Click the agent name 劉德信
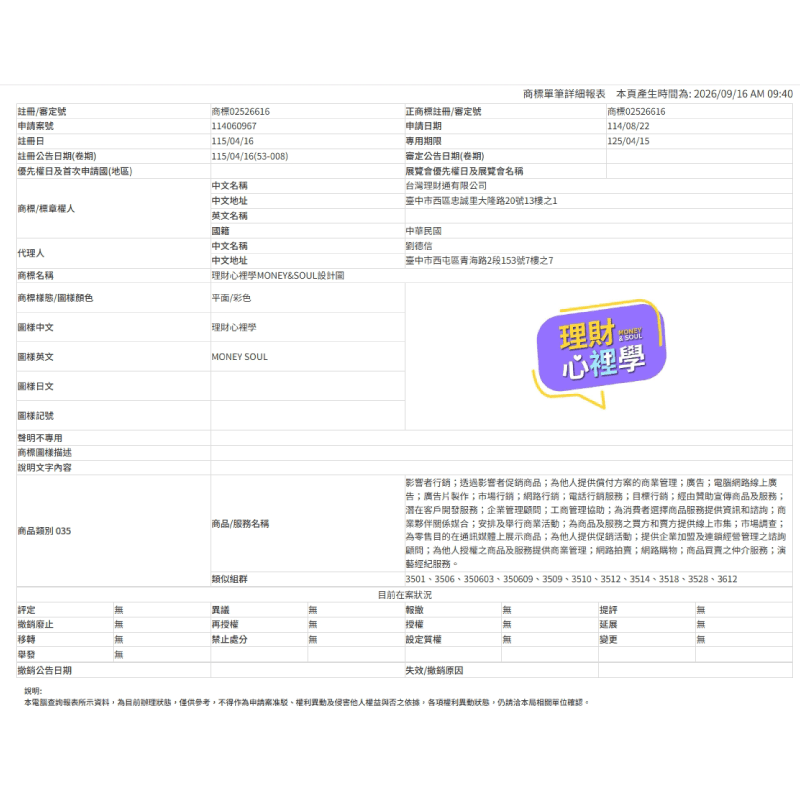Screen dimensions: 800x800 pyautogui.click(x=418, y=246)
